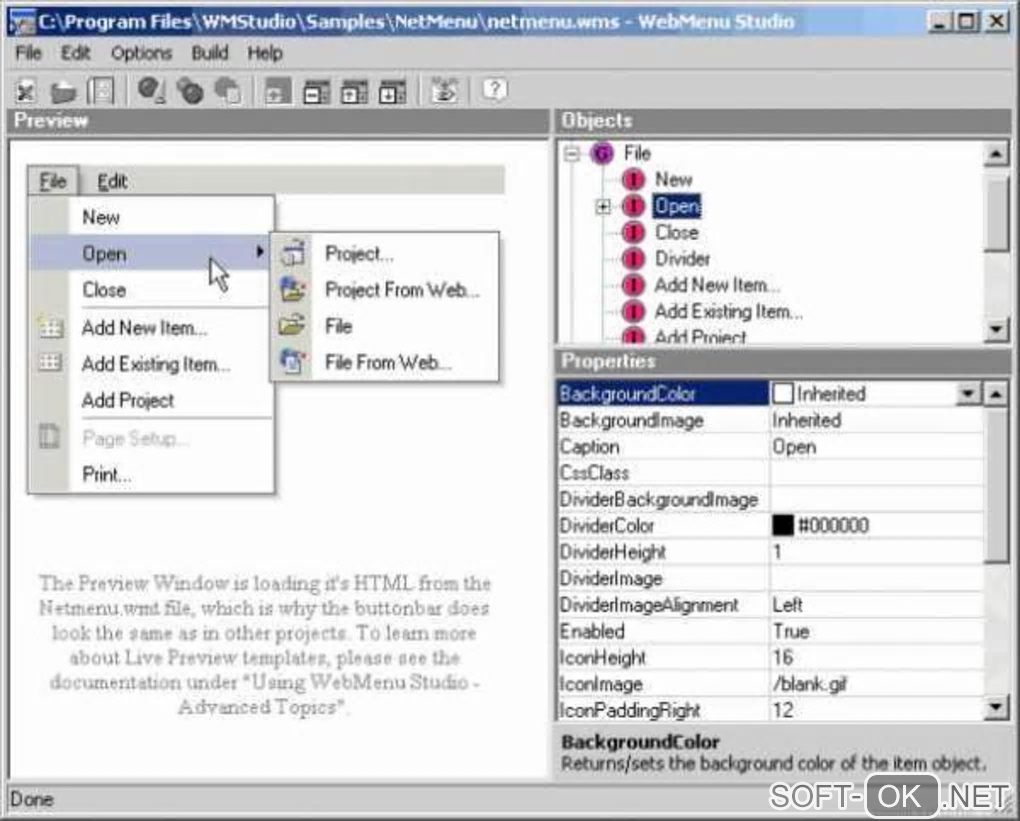Click the help question mark toolbar icon
1020x821 pixels.
495,90
